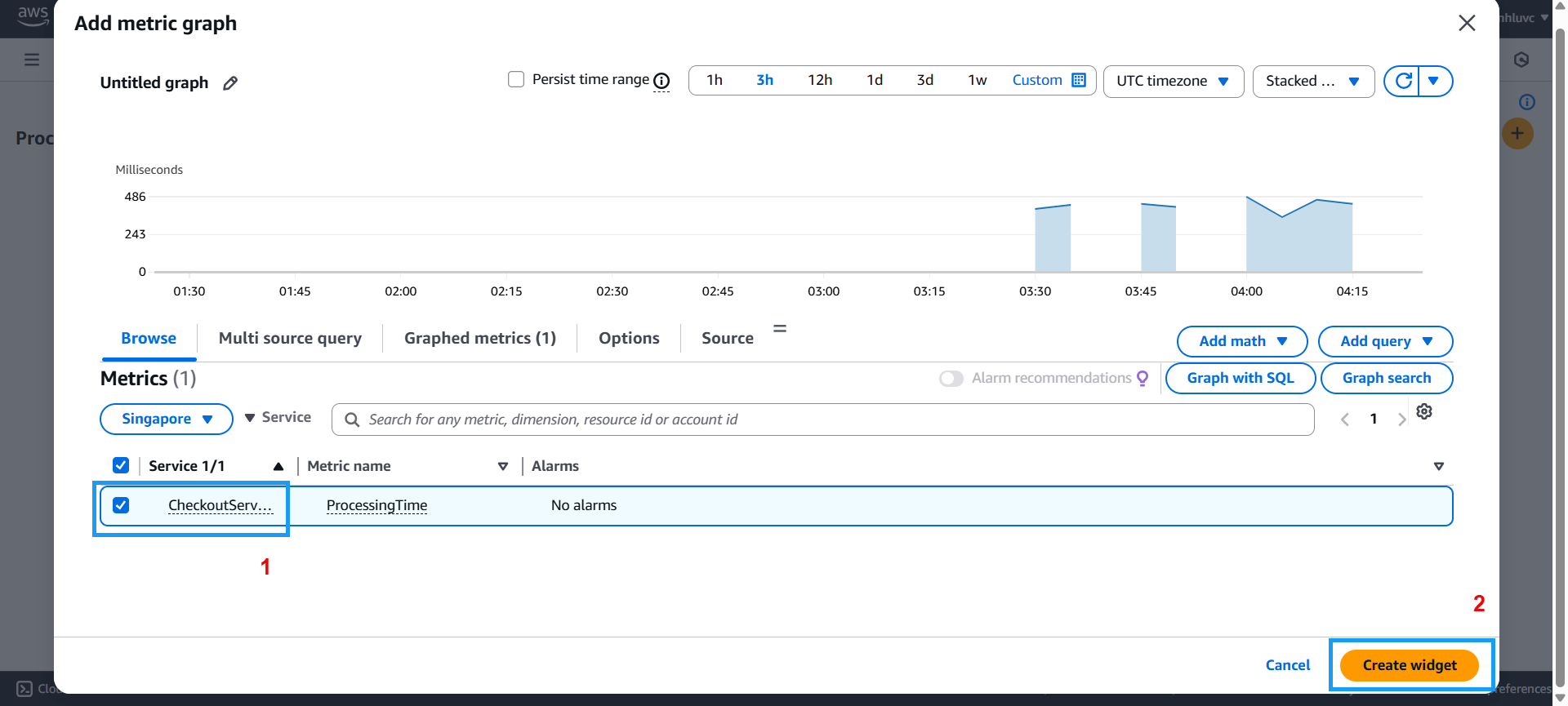Click the Graph with SQL button
This screenshot has height=706, width=1568.
click(1240, 378)
